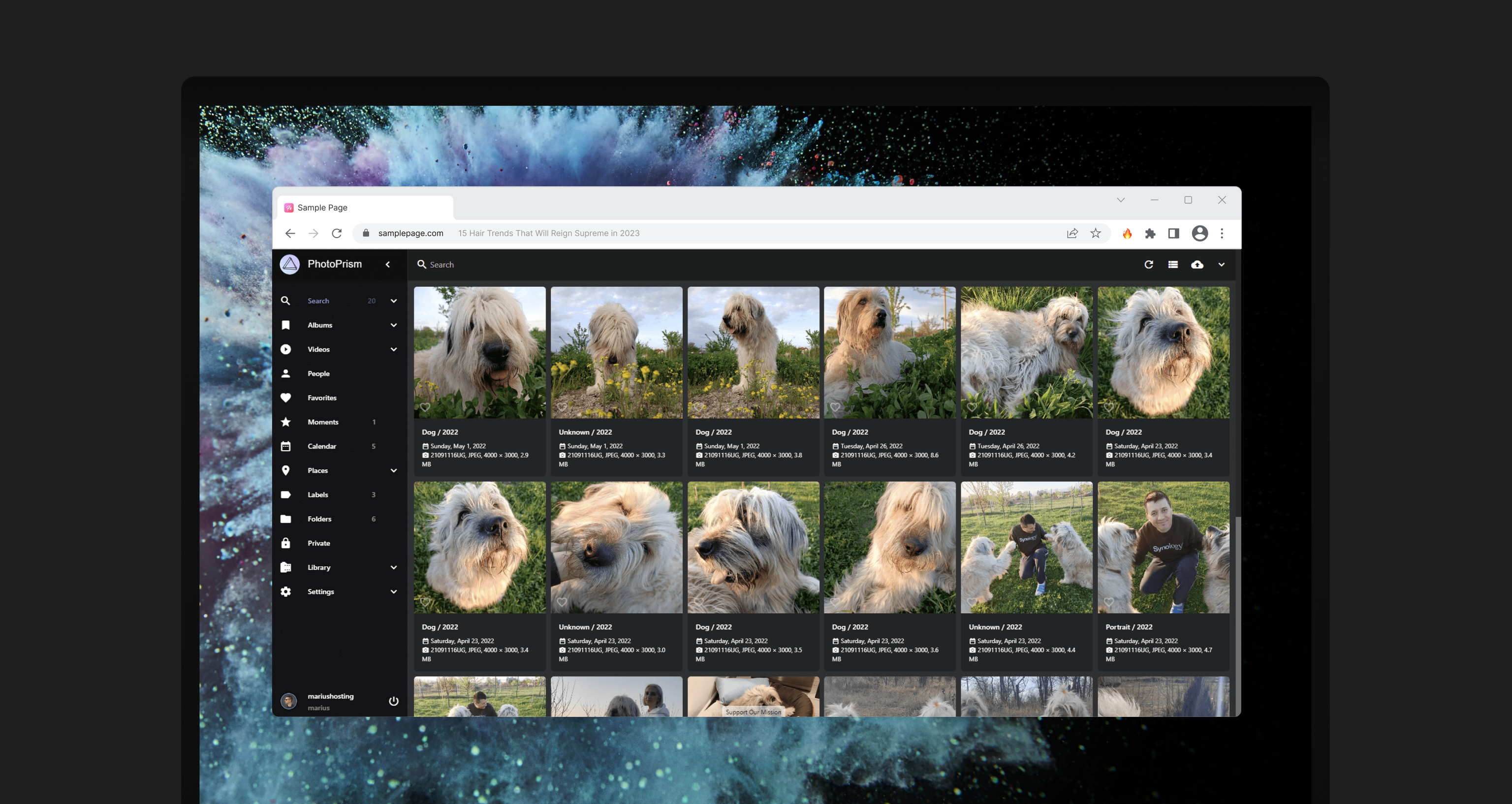
Task: Open the Calendar section
Action: pos(322,446)
